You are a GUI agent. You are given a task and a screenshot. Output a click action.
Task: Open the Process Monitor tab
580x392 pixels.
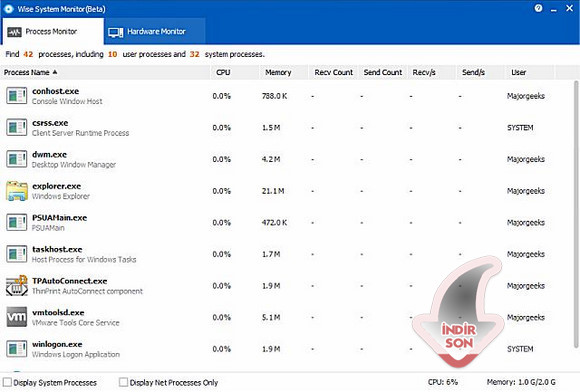click(52, 32)
